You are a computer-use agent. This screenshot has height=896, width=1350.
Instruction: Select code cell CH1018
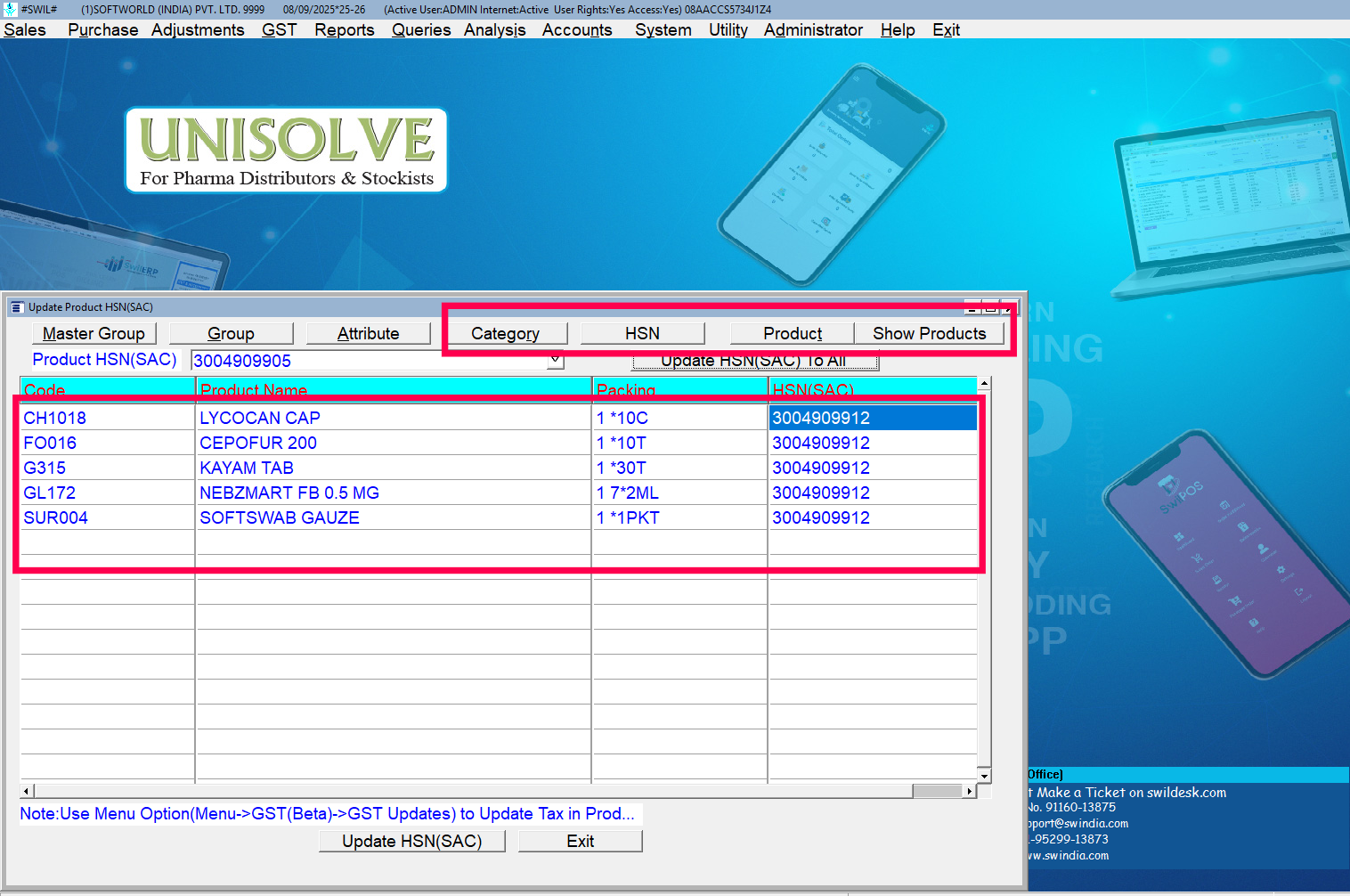(x=108, y=418)
